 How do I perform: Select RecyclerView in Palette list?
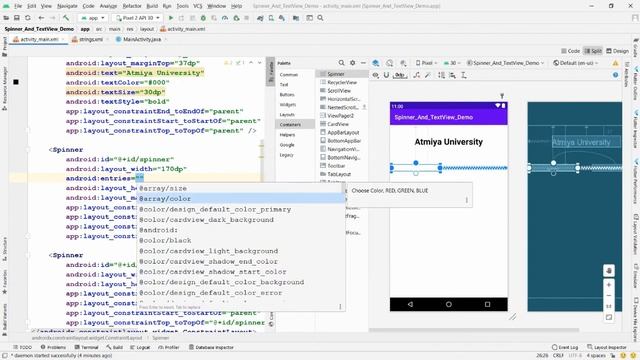343,82
